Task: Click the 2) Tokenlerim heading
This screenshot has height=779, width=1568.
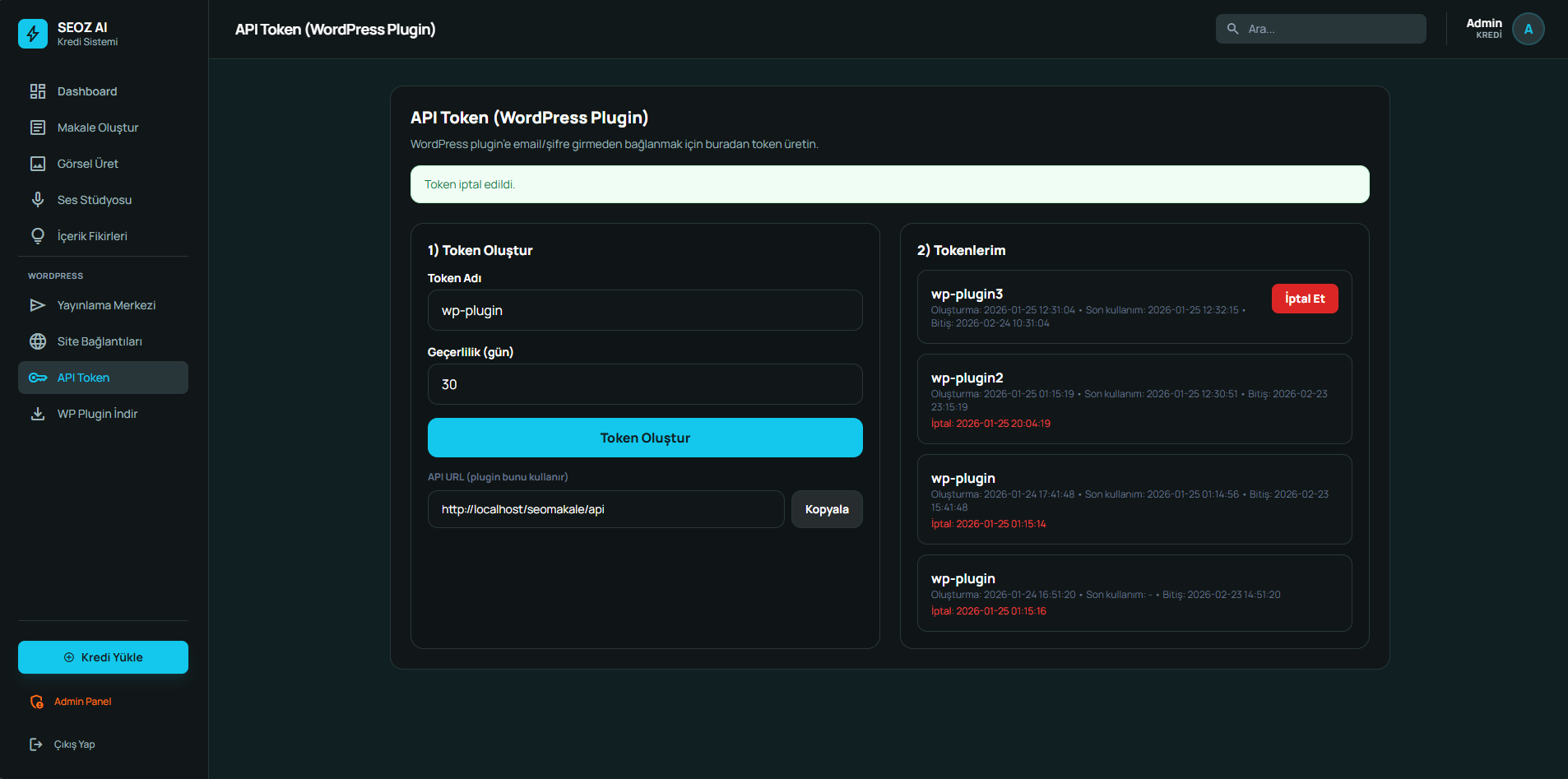Action: coord(961,250)
